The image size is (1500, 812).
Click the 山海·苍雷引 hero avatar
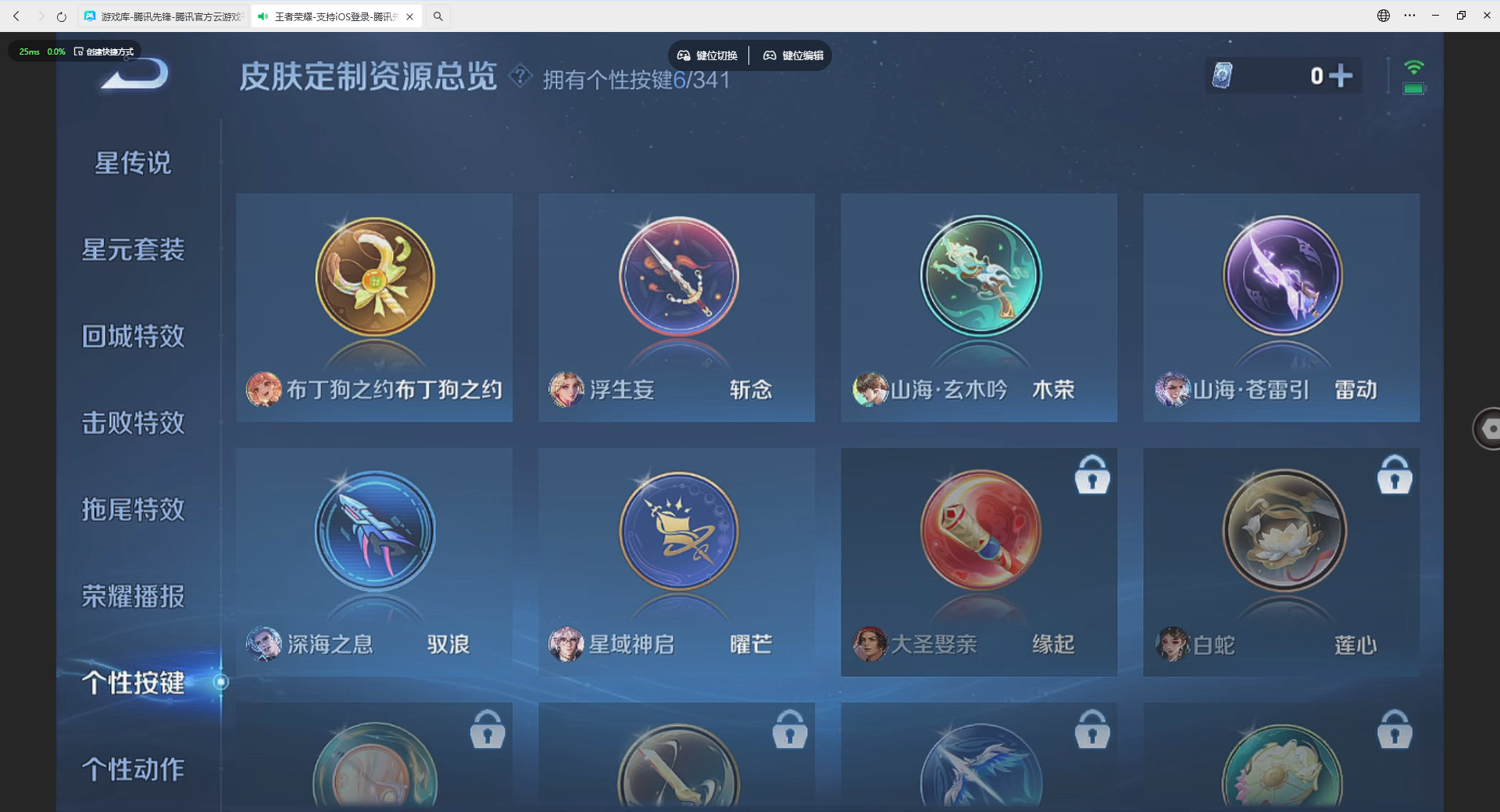click(1173, 390)
